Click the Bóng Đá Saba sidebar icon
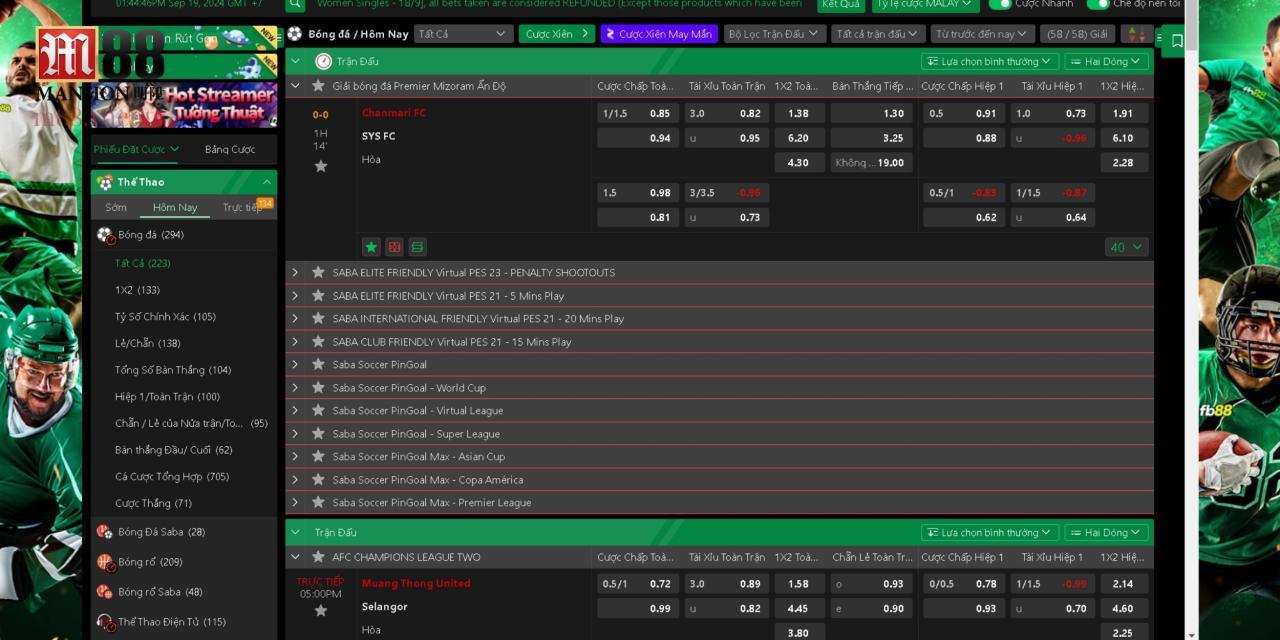 [105, 532]
